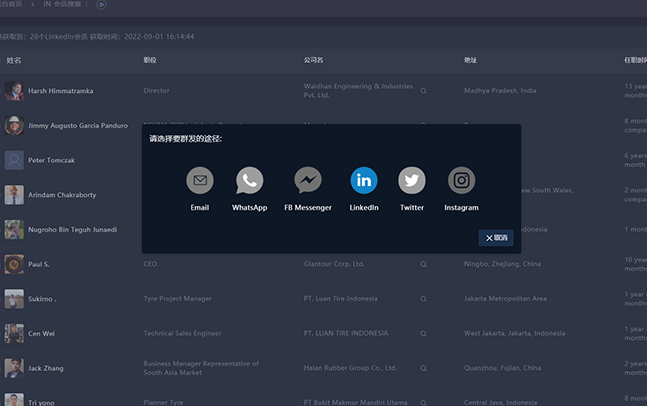Open Harsh Himmatramka's profile photo
This screenshot has width=647, height=406.
14,91
